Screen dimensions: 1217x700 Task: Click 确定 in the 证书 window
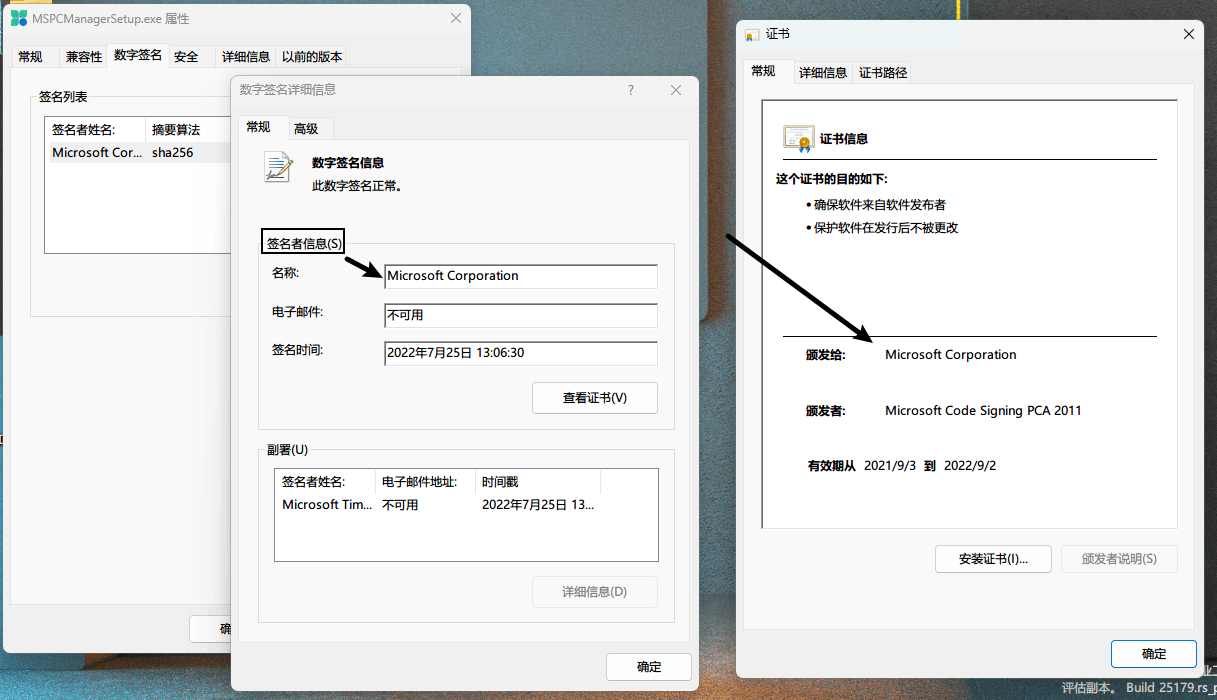click(x=1154, y=654)
